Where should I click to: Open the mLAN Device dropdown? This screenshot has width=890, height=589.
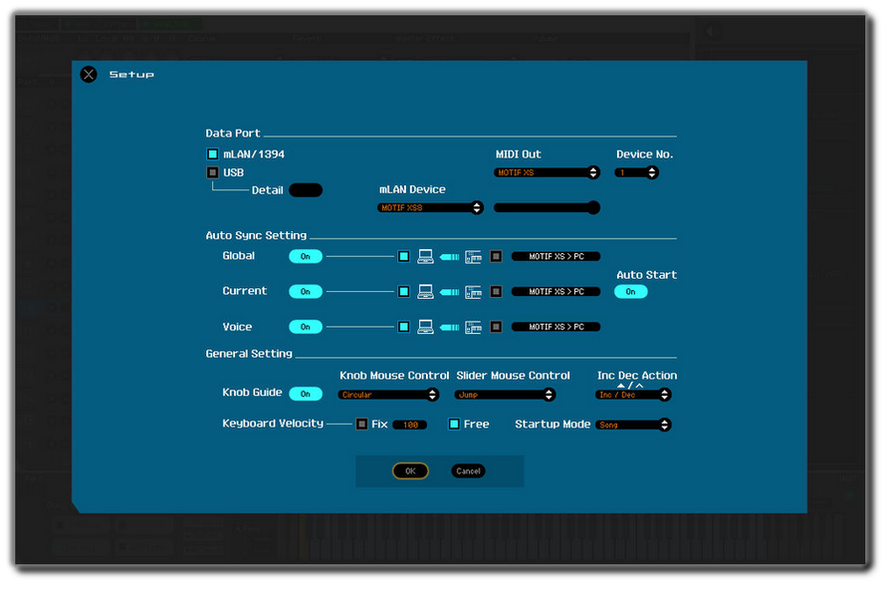(x=430, y=208)
